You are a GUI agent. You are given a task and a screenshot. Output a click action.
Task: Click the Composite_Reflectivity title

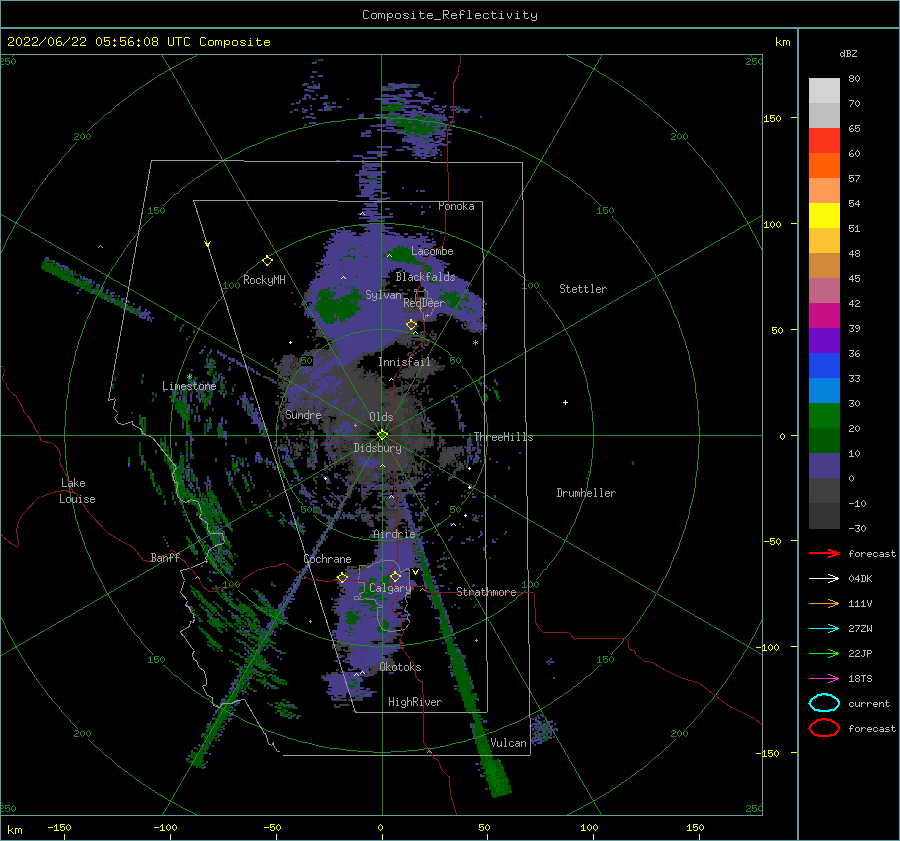point(450,15)
